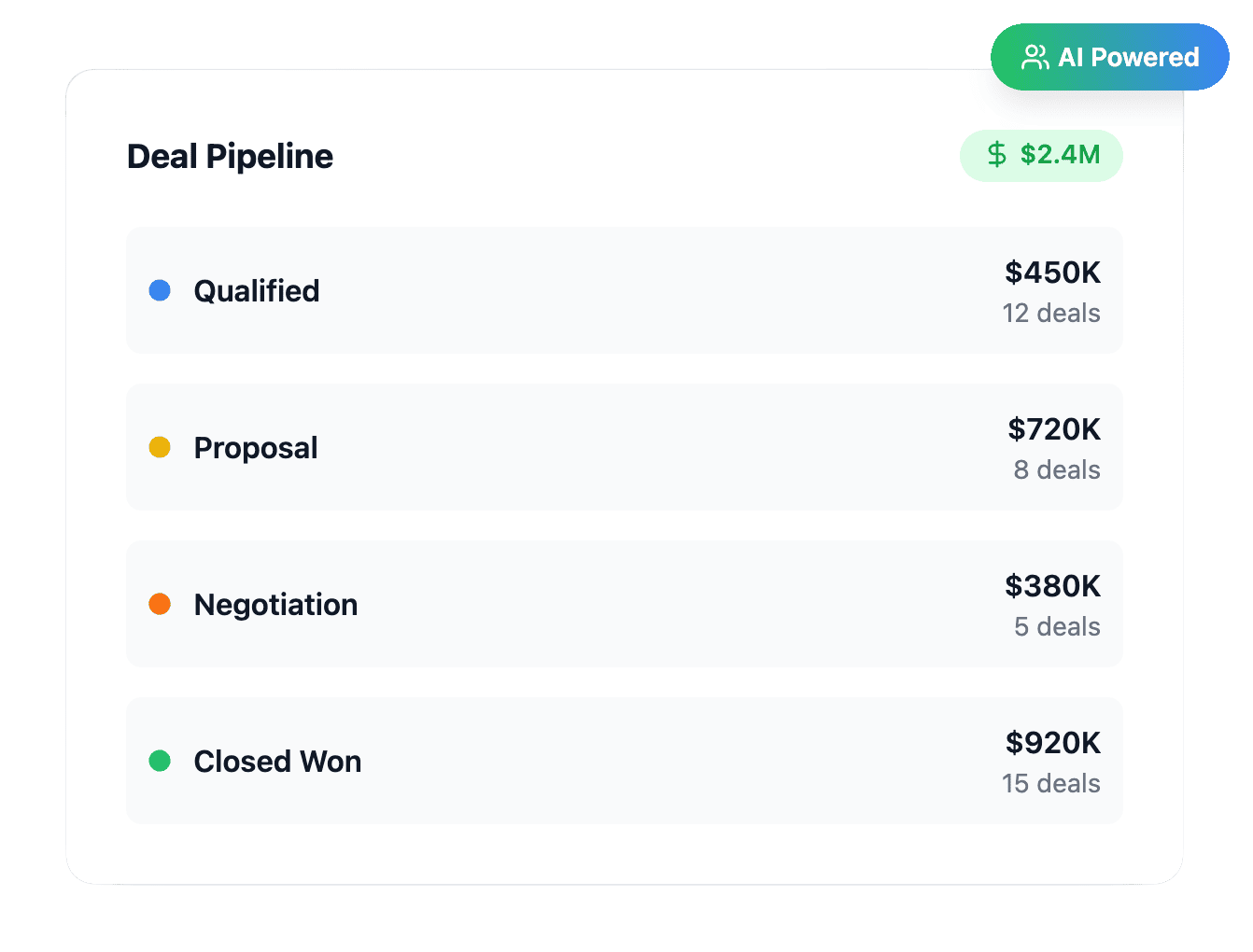Viewport: 1253px width, 952px height.
Task: Click the yellow Proposal stage dot
Action: pos(160,447)
